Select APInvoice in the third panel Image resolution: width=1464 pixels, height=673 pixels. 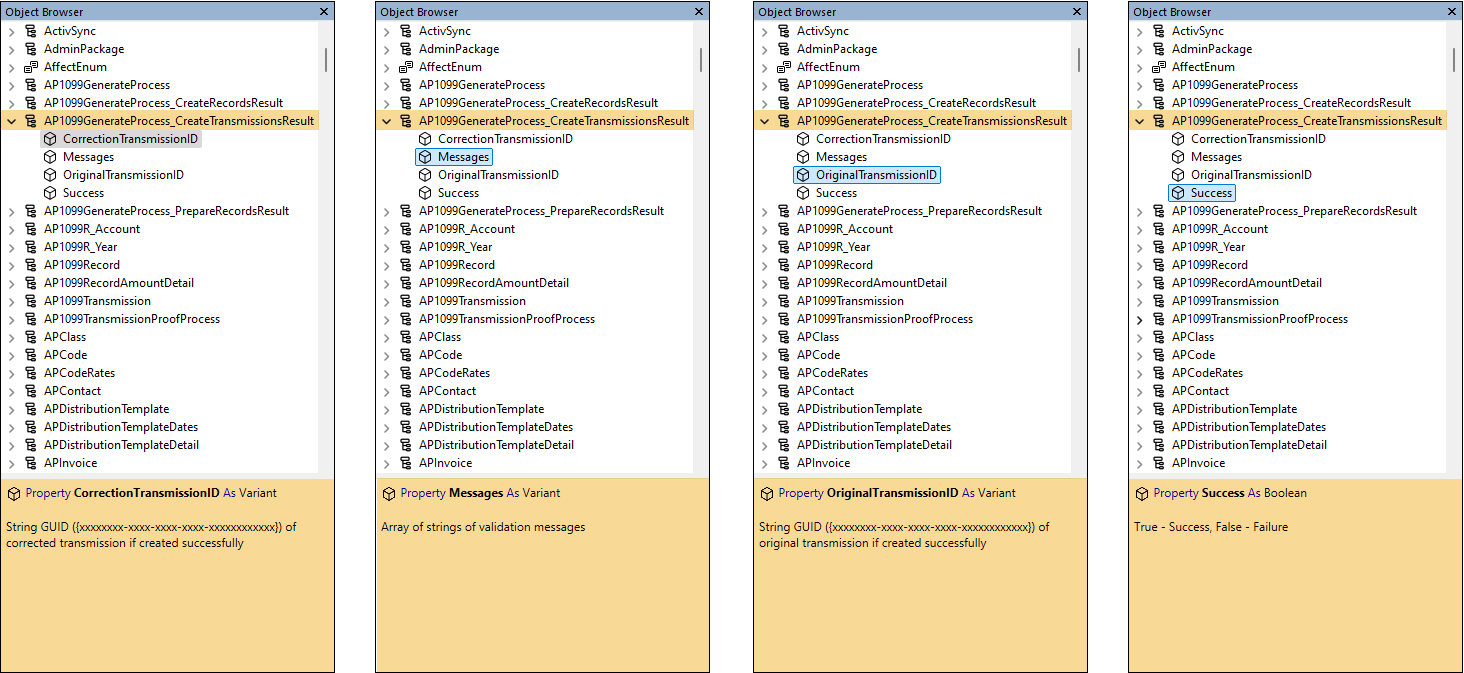click(824, 462)
